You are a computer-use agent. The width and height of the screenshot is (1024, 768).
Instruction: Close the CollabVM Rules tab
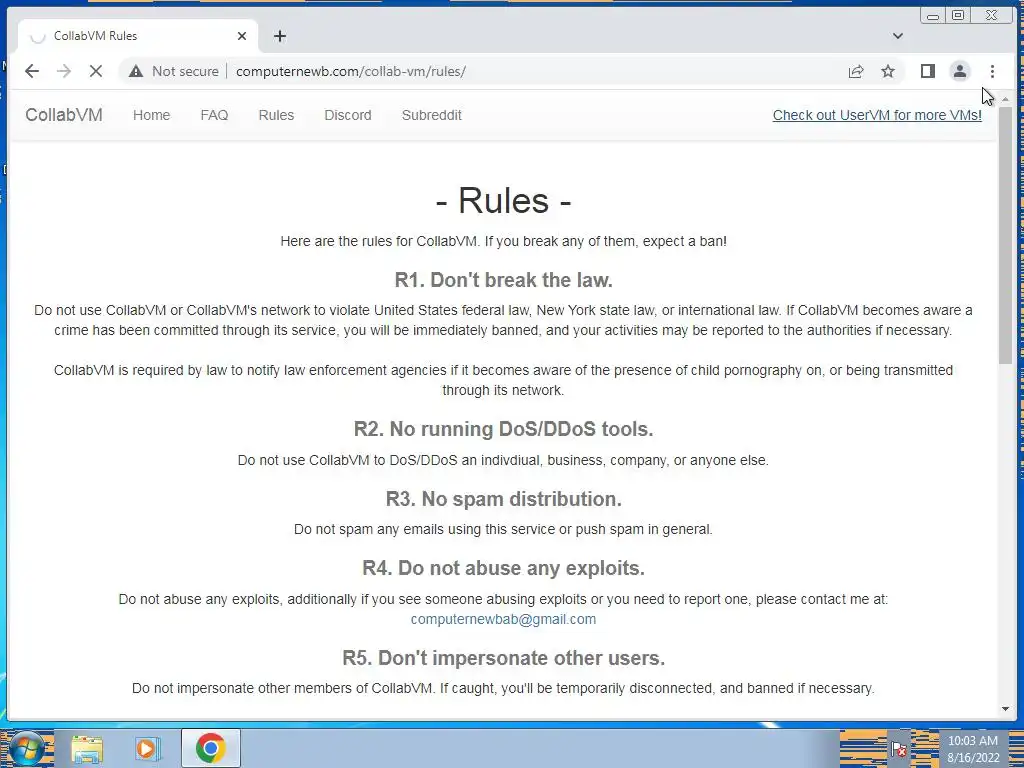click(242, 36)
